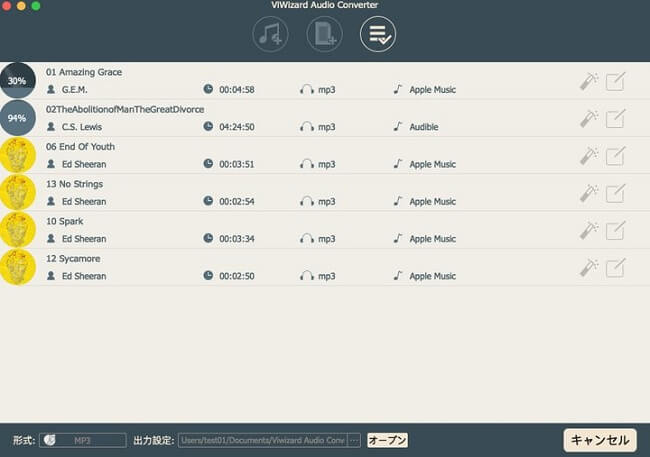The image size is (650, 457).
Task: Click End Of Youth album thumbnail
Action: tap(17, 155)
